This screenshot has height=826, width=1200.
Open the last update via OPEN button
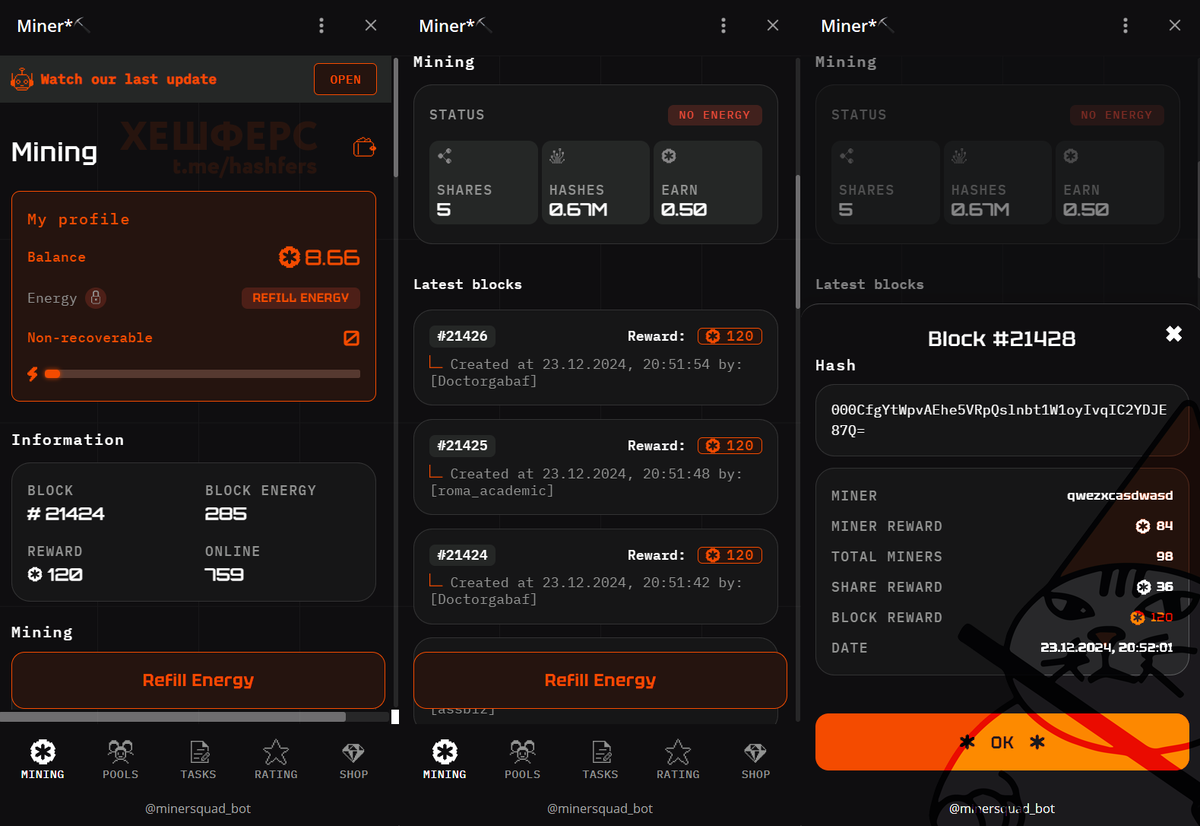[345, 79]
